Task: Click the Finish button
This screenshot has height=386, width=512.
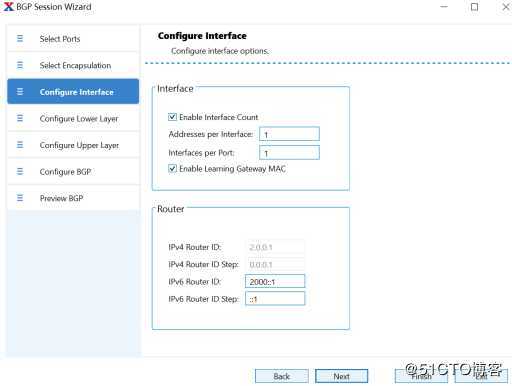Action: [421, 376]
